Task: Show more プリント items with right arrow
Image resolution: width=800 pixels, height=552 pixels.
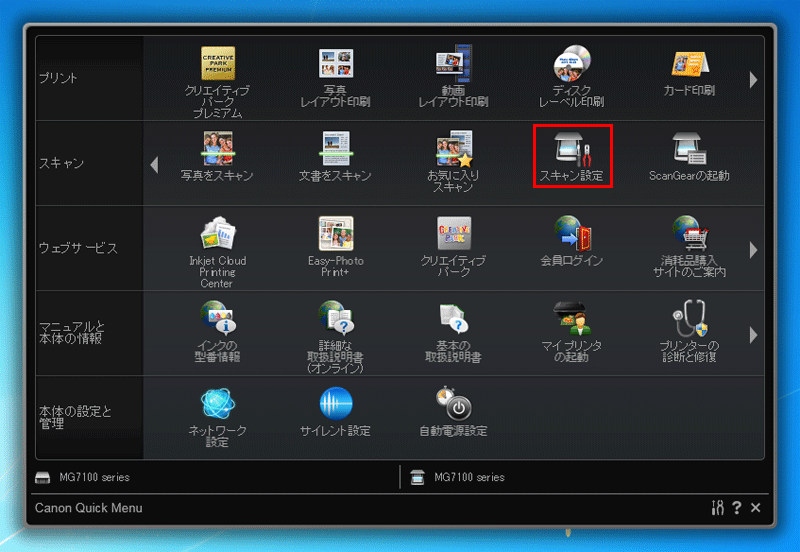Action: 754,80
